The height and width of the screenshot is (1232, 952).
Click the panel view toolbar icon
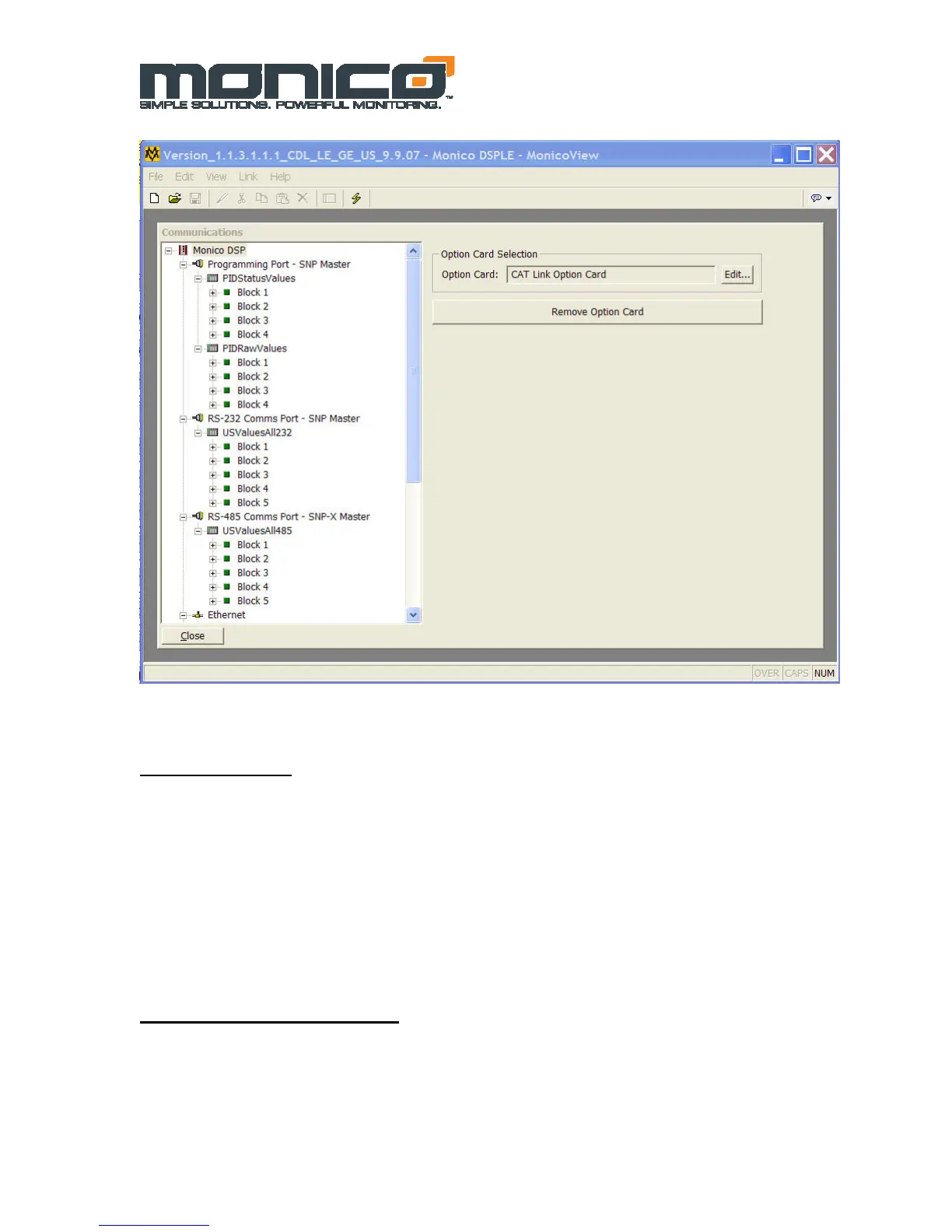point(330,198)
